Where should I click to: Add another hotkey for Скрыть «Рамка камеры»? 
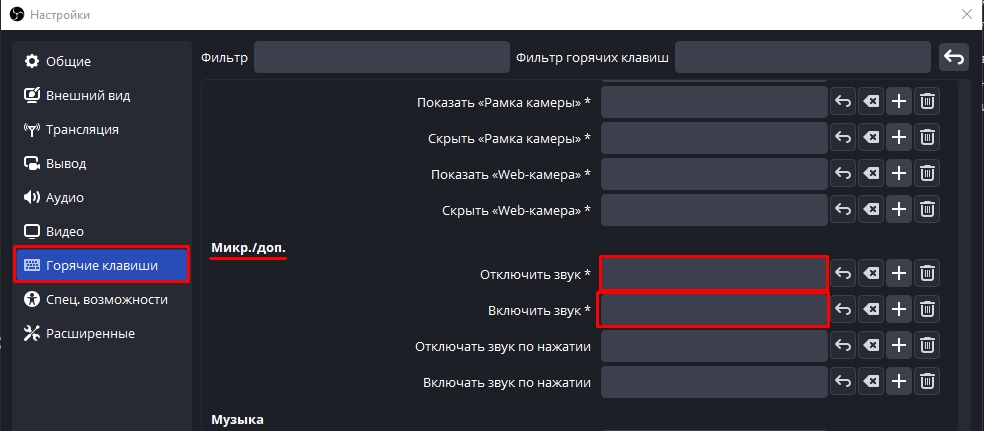(899, 137)
